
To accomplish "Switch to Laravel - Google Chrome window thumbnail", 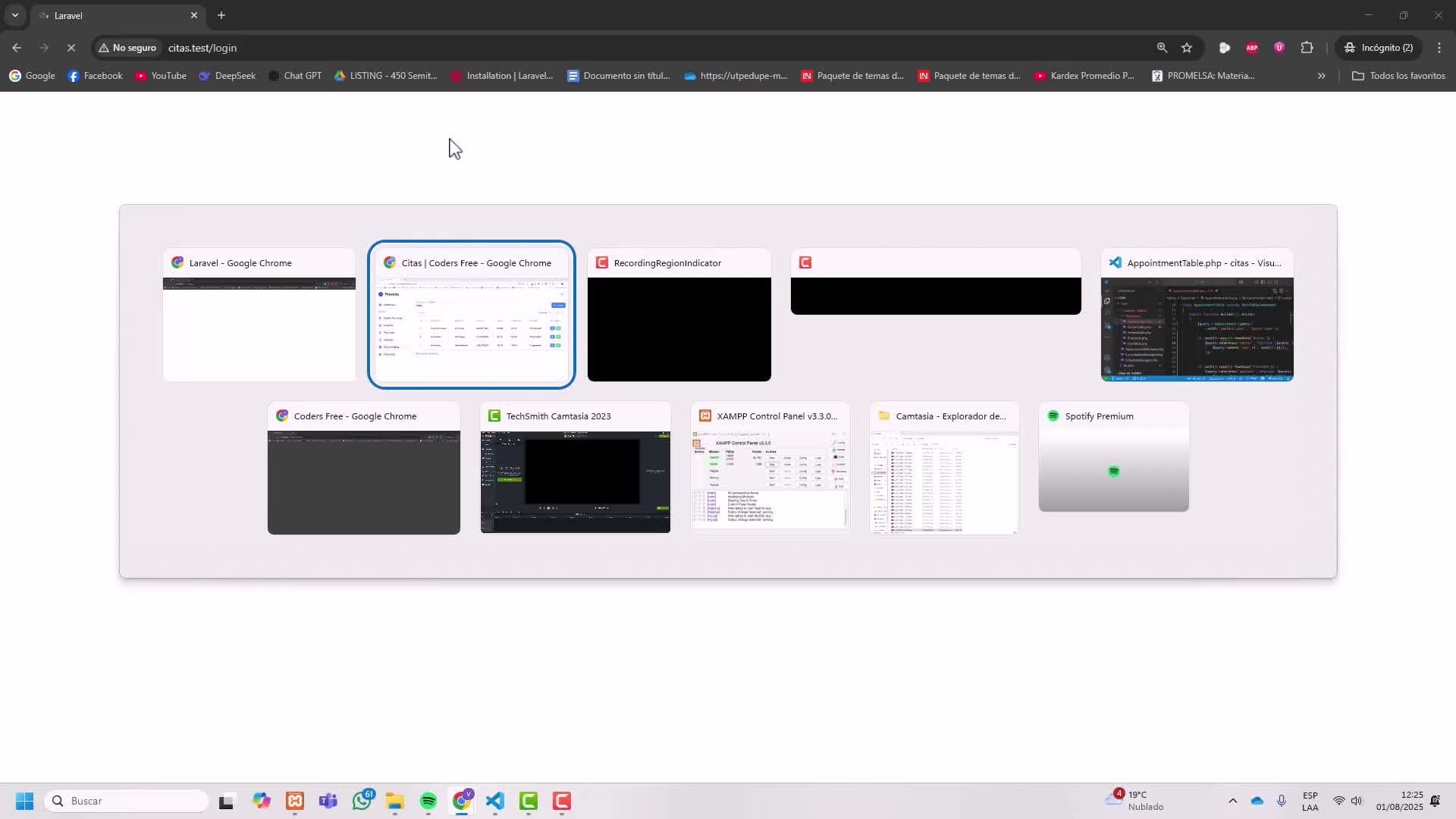I will click(259, 315).
